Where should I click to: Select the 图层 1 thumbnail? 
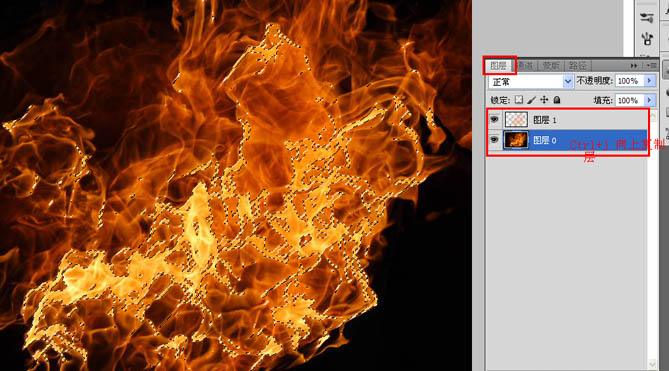(516, 120)
